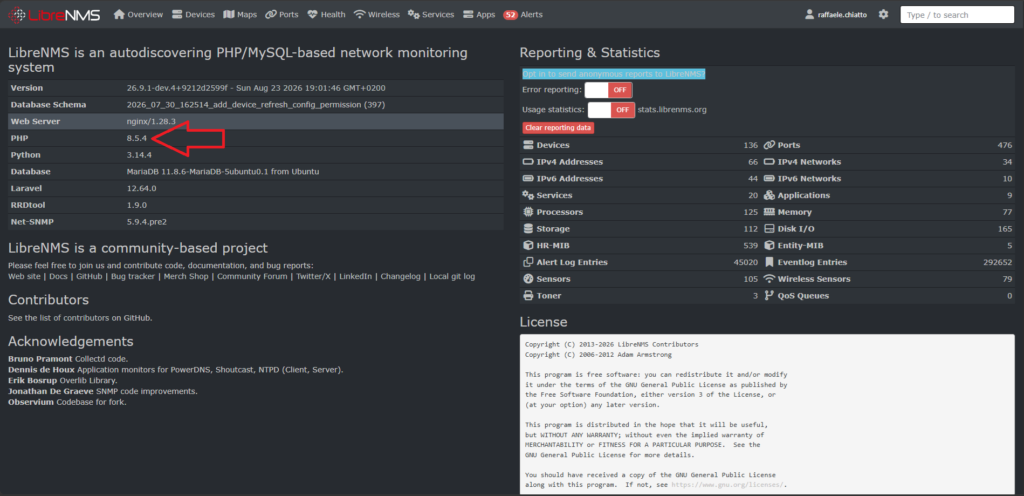Click the Entity-MIB cube icon
Viewport: 1024px width, 496px height.
(769, 245)
